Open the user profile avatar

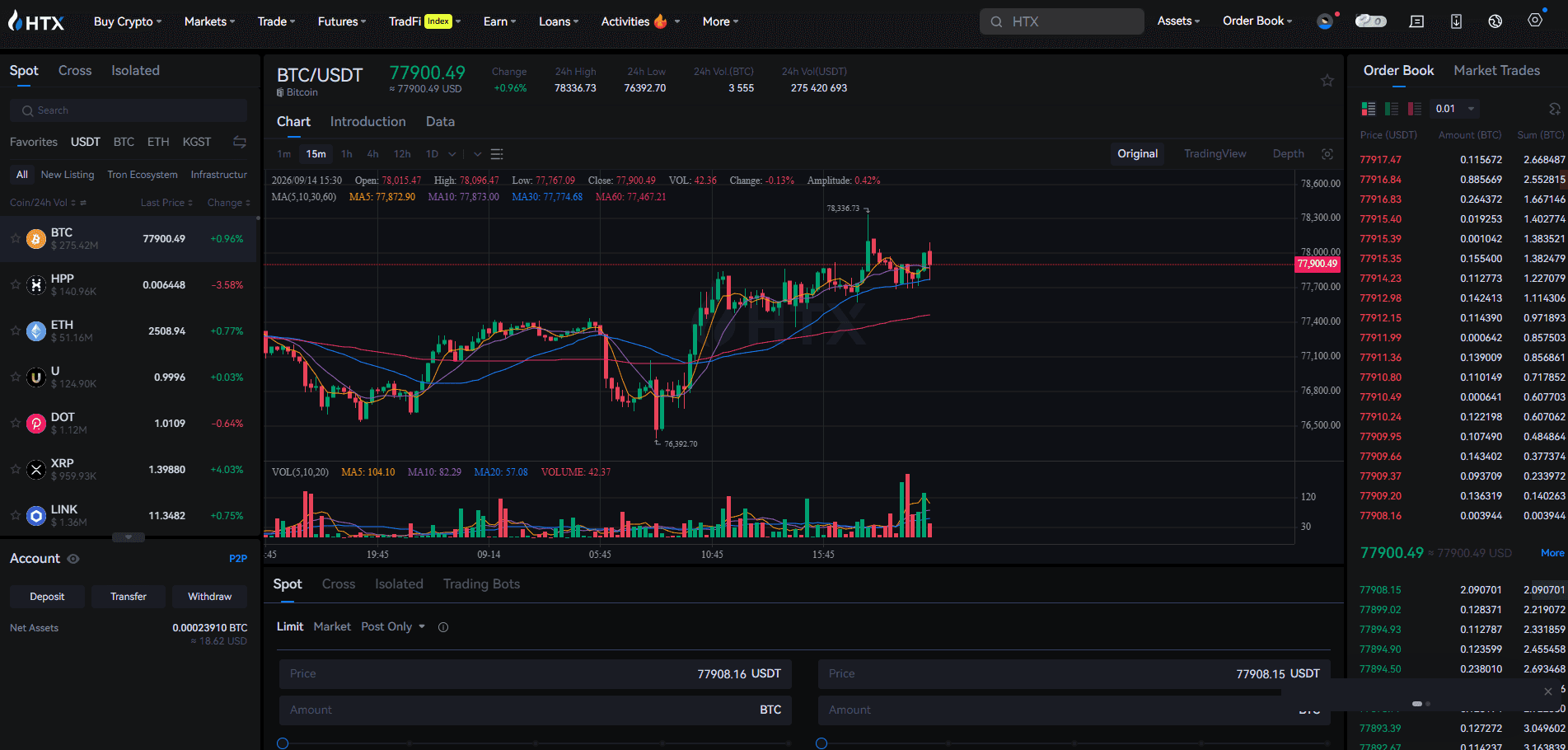(x=1325, y=21)
